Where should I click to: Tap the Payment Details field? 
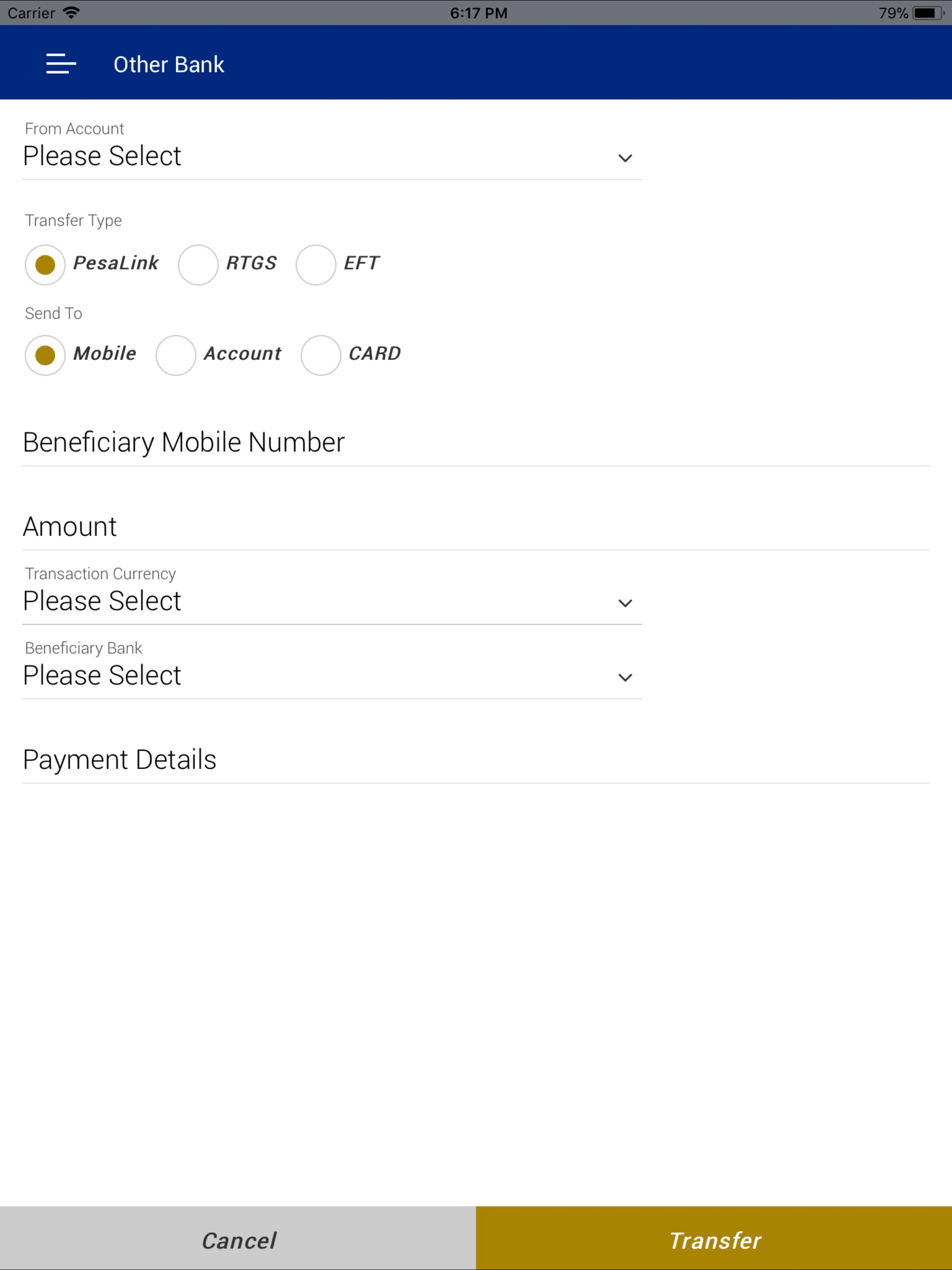point(476,760)
